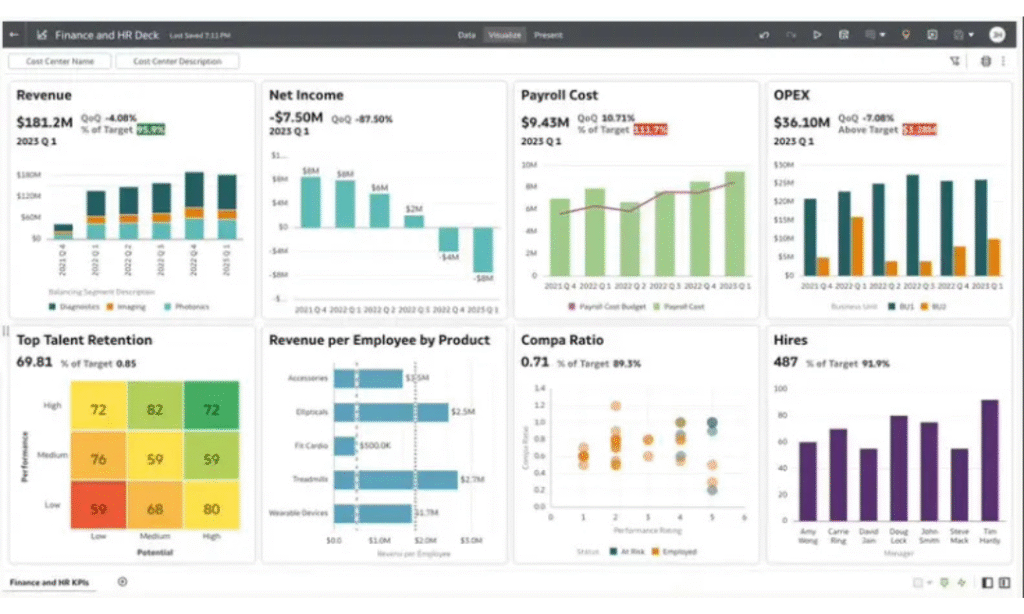This screenshot has width=1024, height=614.
Task: Click the red Low-Low cell showing 59
Action: (x=99, y=507)
